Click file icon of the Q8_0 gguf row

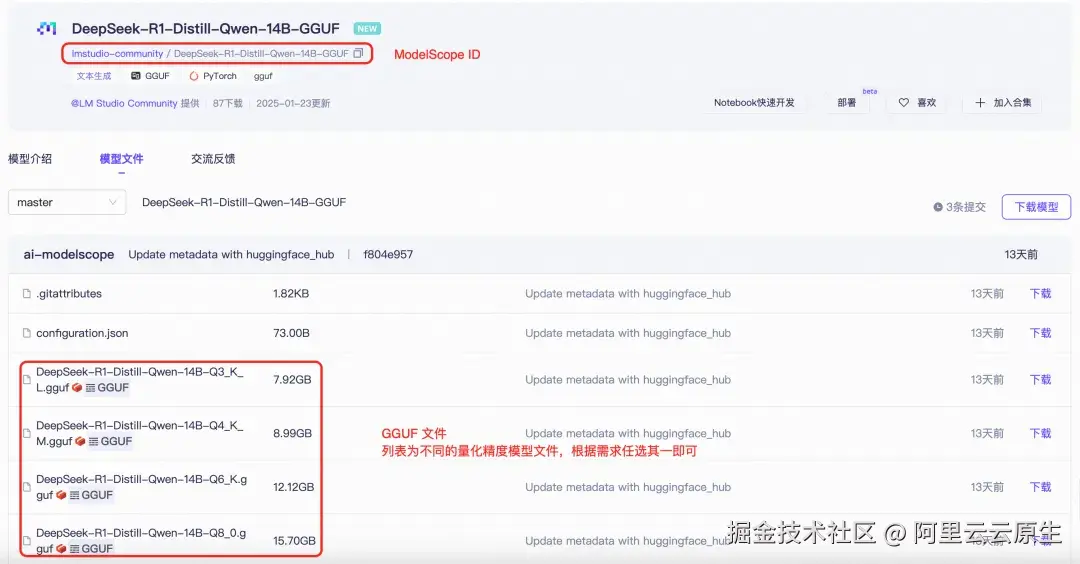(x=27, y=541)
